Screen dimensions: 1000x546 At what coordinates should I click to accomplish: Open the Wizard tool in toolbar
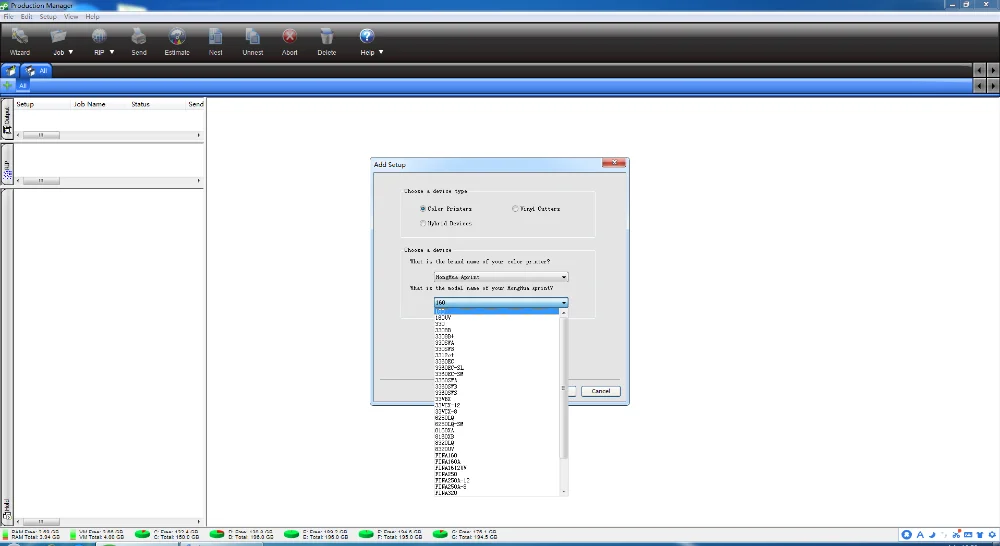coord(20,42)
